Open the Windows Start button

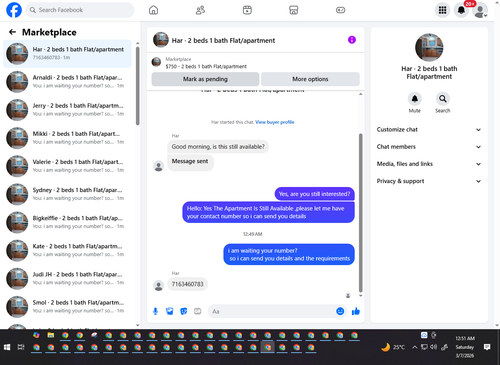click(7, 347)
